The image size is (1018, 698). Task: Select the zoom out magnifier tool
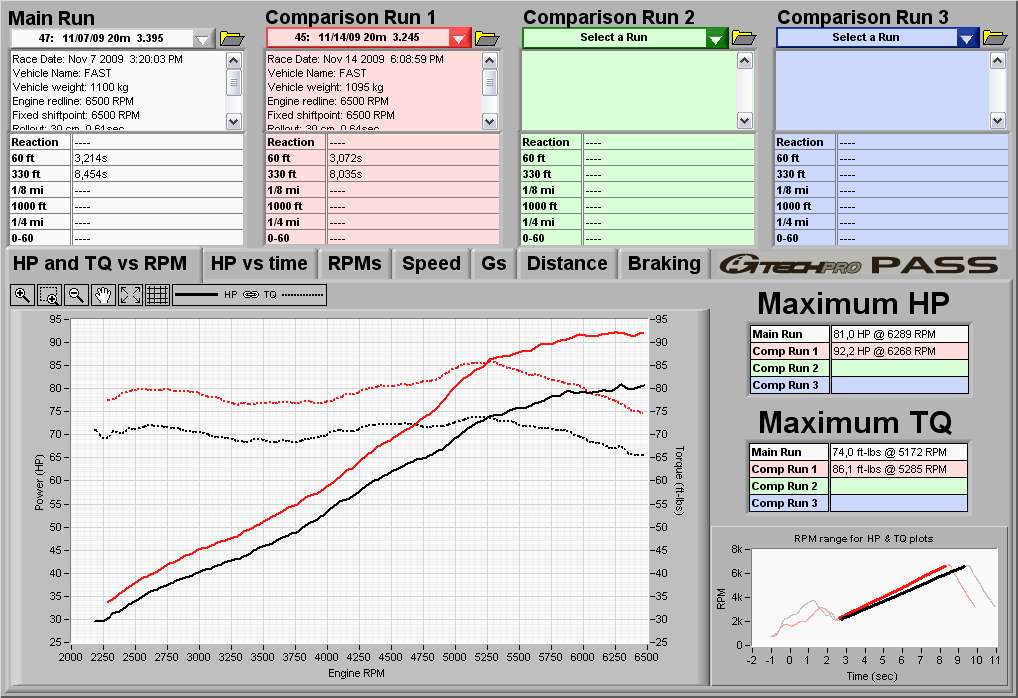[x=76, y=295]
